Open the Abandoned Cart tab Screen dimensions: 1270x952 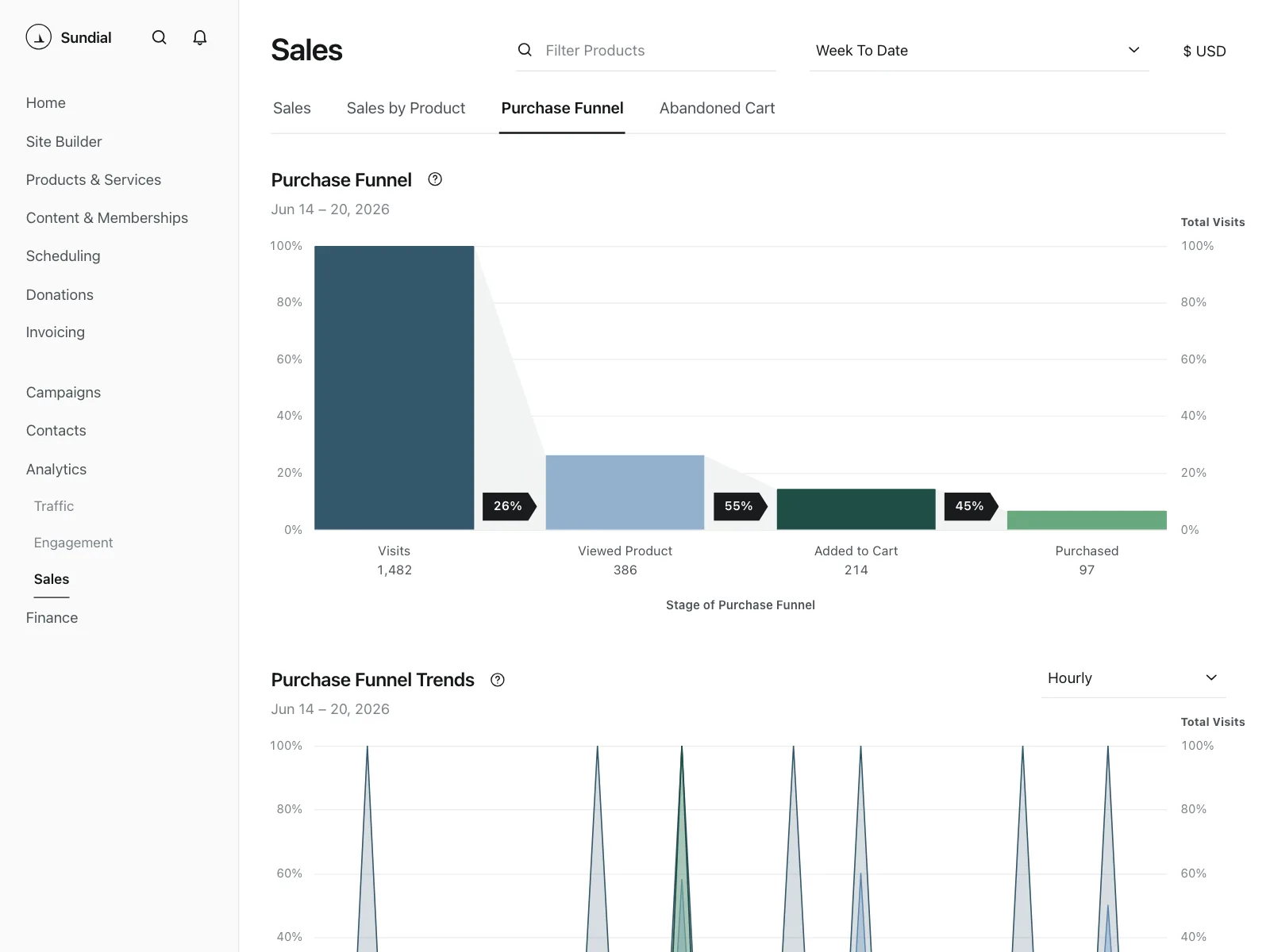coord(717,108)
